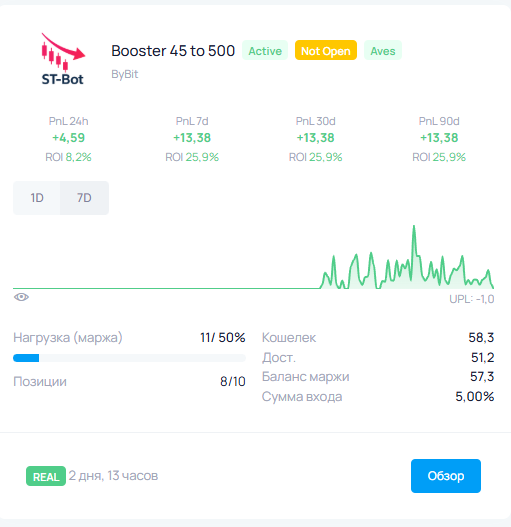Select the Кошелек label

(x=289, y=338)
